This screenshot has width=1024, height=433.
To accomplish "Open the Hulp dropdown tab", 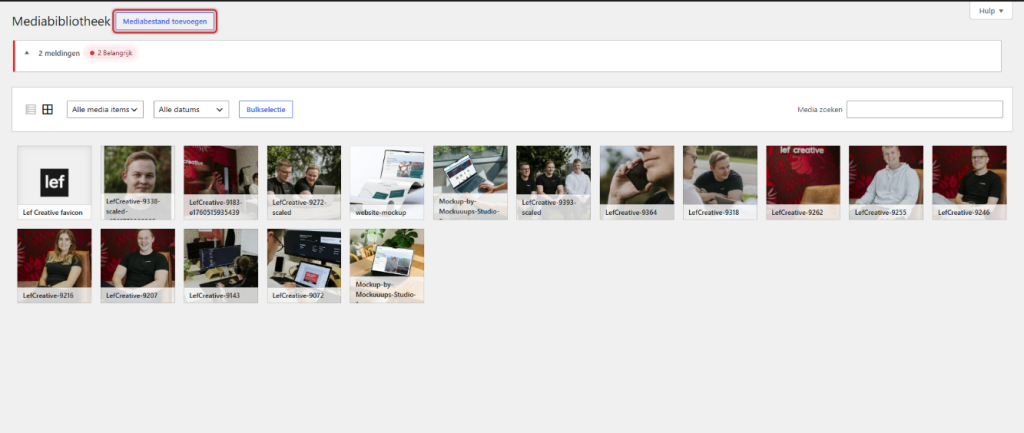I will (x=991, y=11).
